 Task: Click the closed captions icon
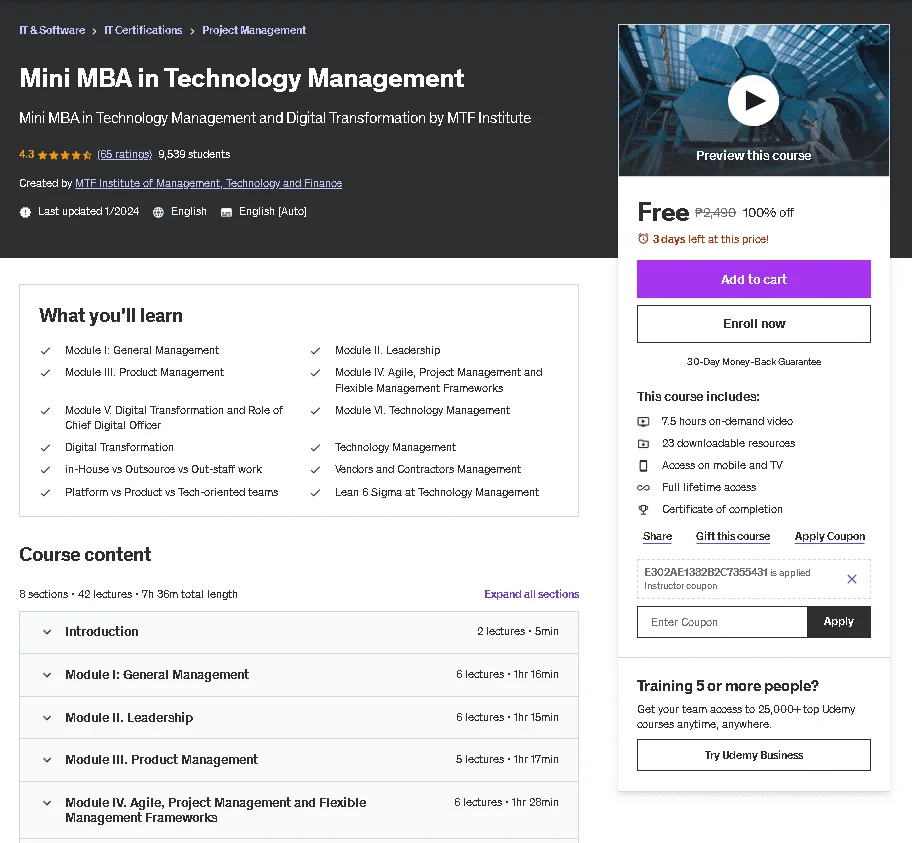226,212
